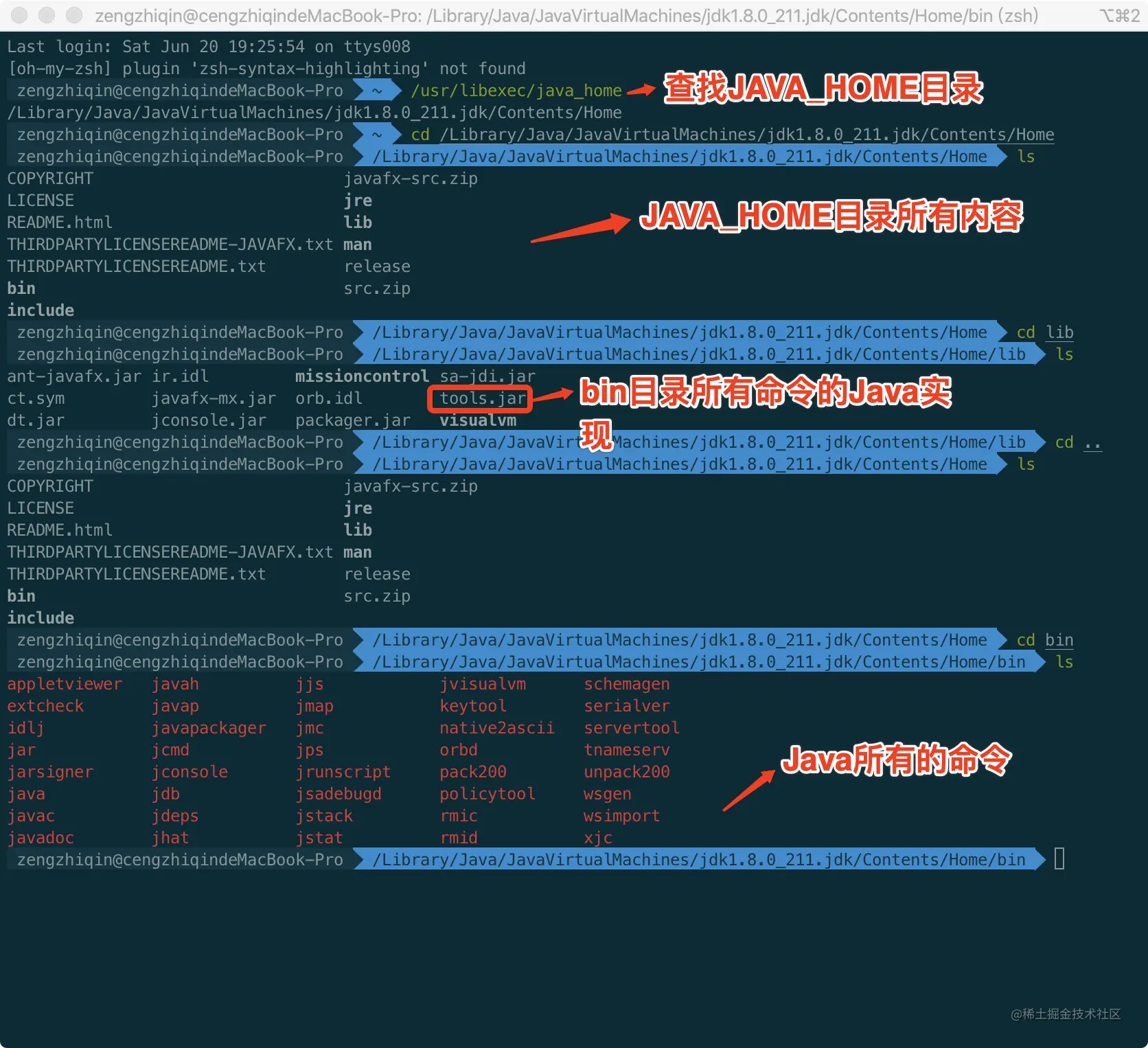Click the jjs command name
This screenshot has height=1048, width=1148.
pyautogui.click(x=310, y=684)
